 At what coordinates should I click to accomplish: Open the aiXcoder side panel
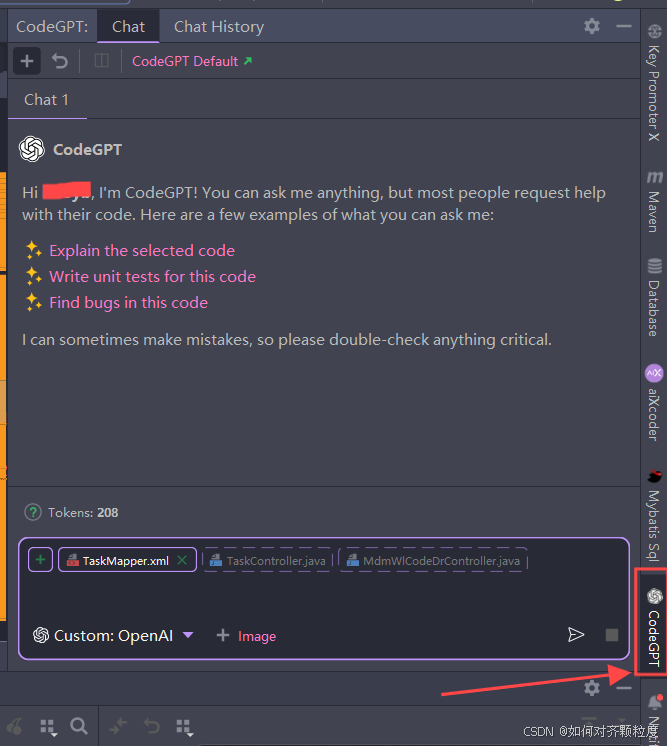pos(654,402)
